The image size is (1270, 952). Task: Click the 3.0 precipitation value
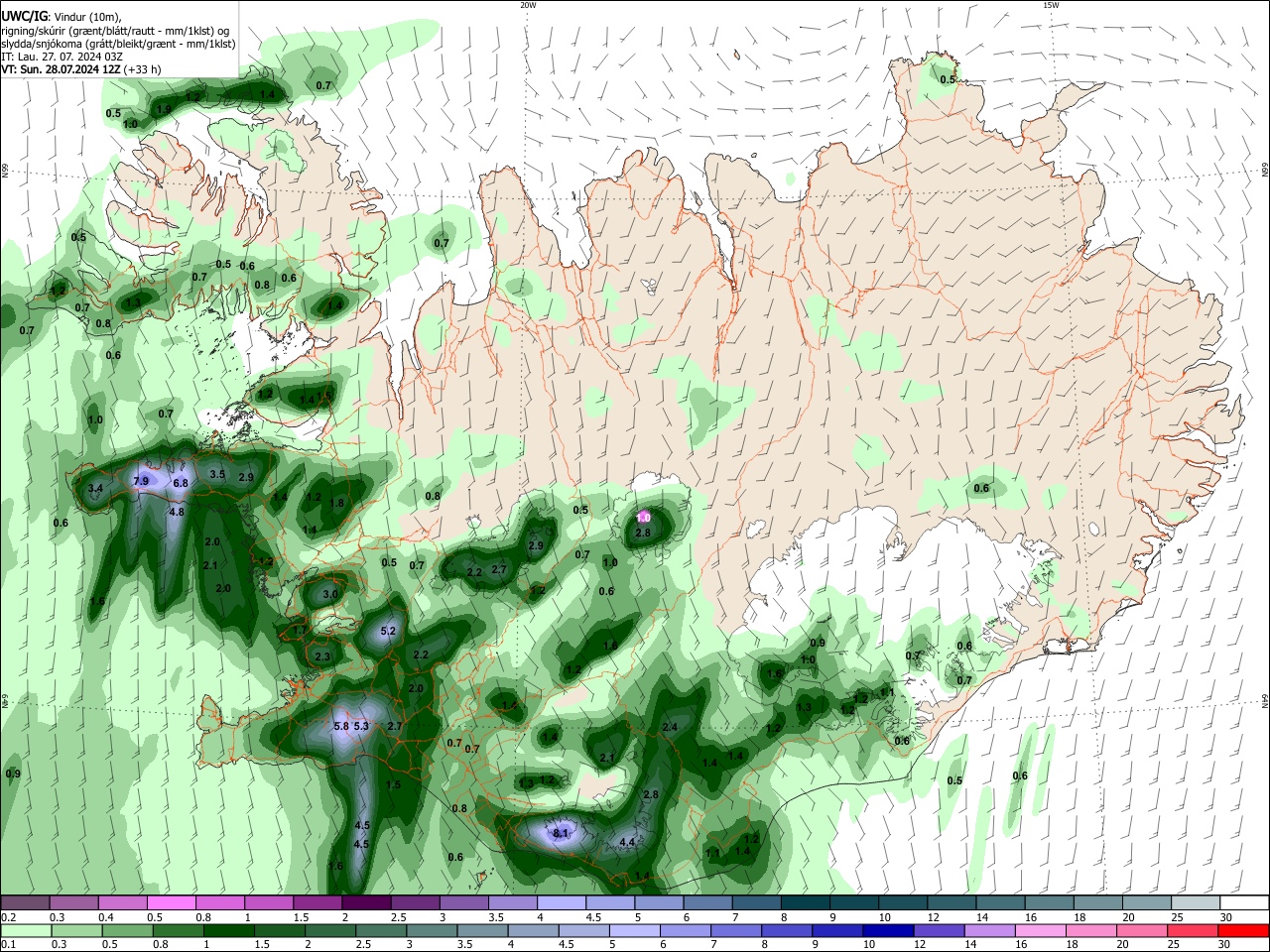(x=330, y=594)
